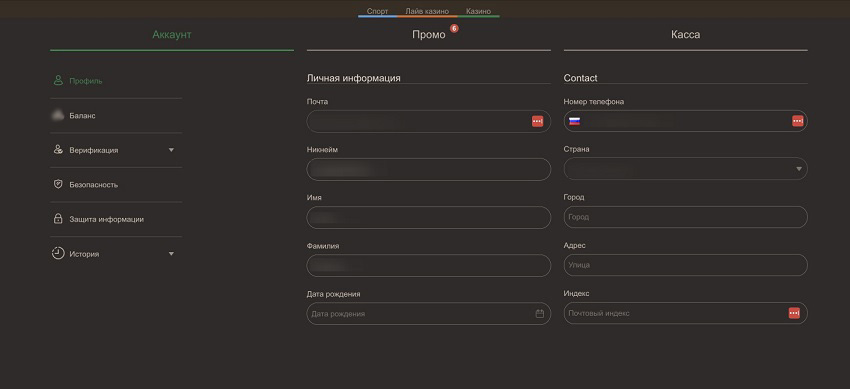Focus the Имя input field
850x389 pixels.
pyautogui.click(x=429, y=217)
